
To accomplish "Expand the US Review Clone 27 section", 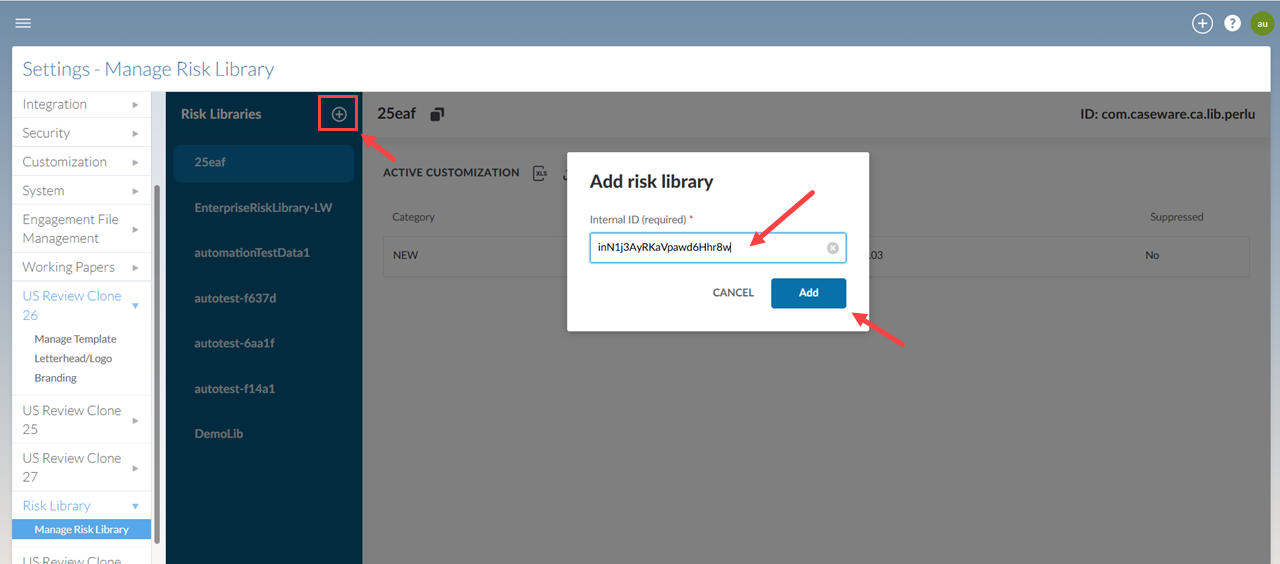I will click(81, 467).
